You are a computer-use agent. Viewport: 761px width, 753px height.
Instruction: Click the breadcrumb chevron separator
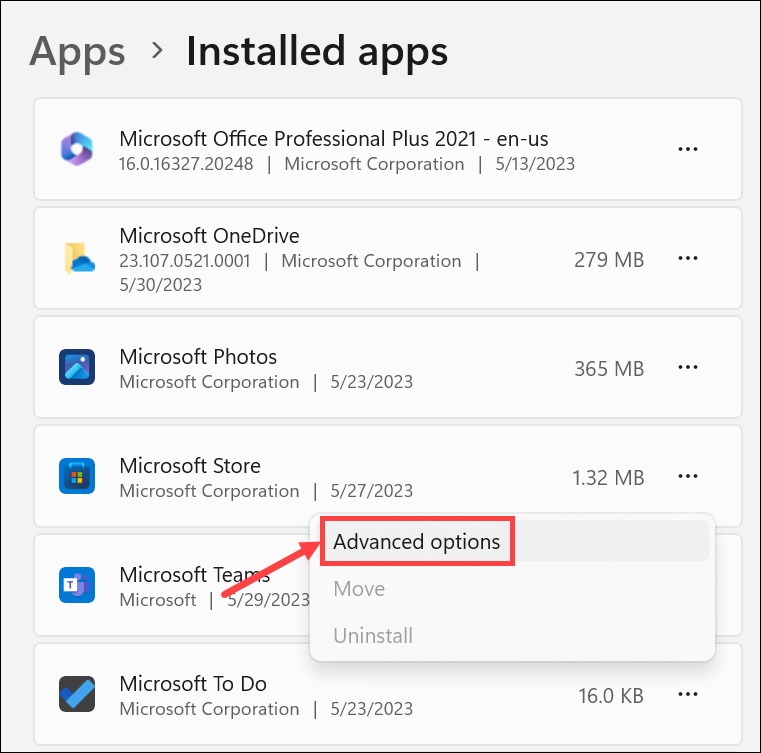point(157,50)
